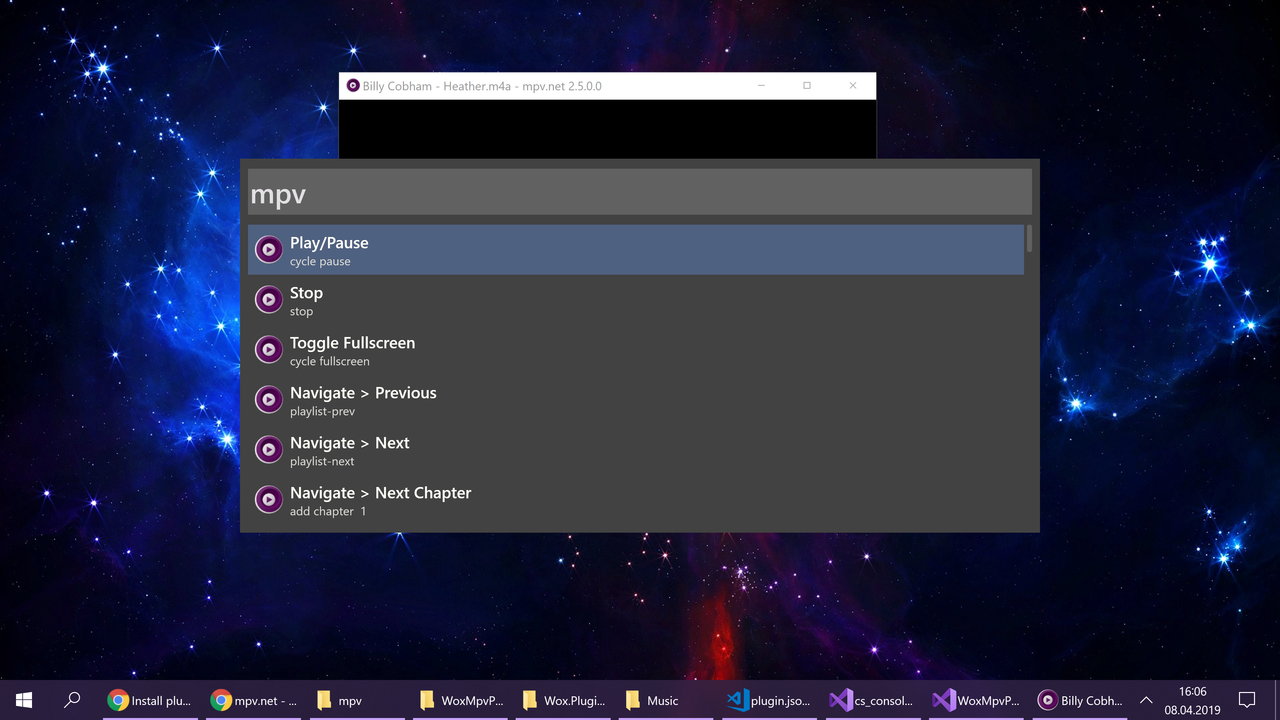Screen dimensions: 1280x720
Task: Click the mpv icon beside Play/Pause
Action: (x=268, y=249)
